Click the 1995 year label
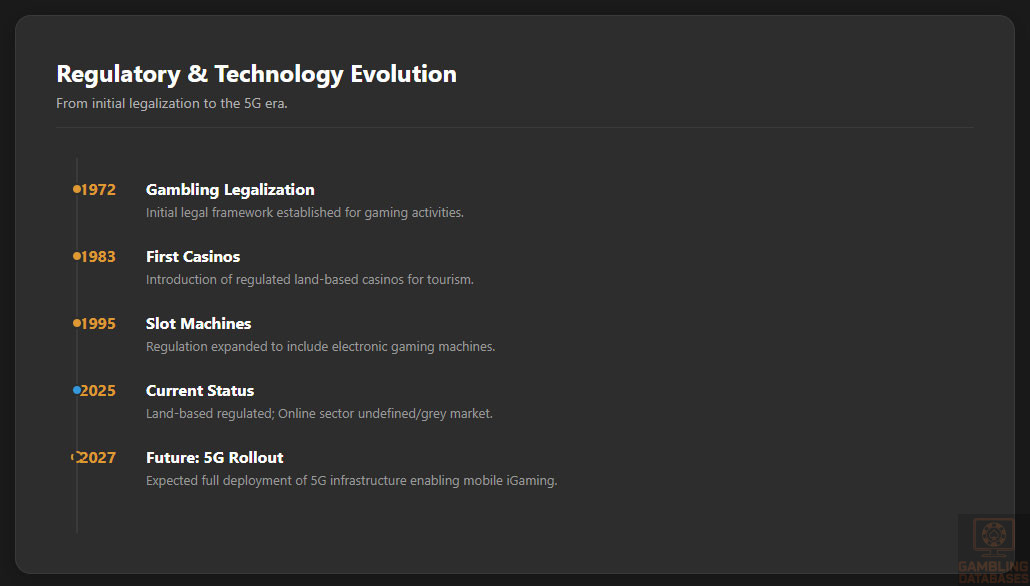The height and width of the screenshot is (586, 1030). pos(99,324)
